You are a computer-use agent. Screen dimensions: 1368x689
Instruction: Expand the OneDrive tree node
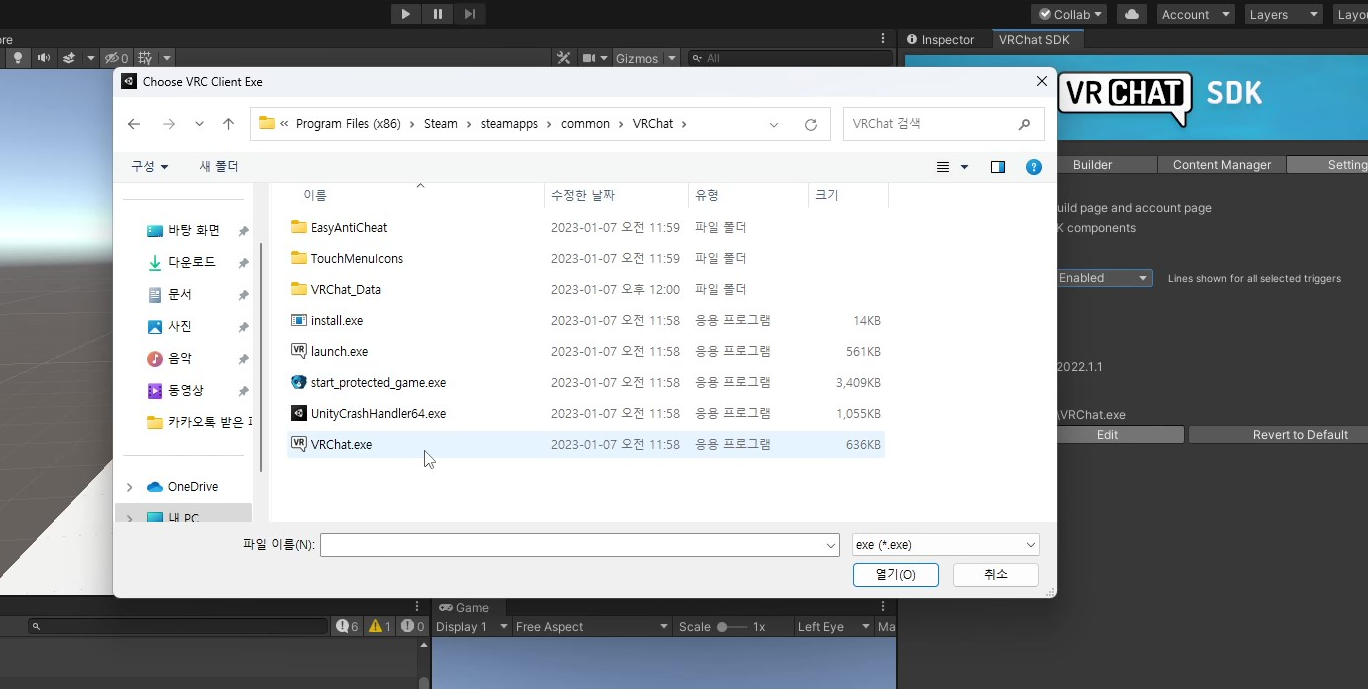tap(129, 487)
